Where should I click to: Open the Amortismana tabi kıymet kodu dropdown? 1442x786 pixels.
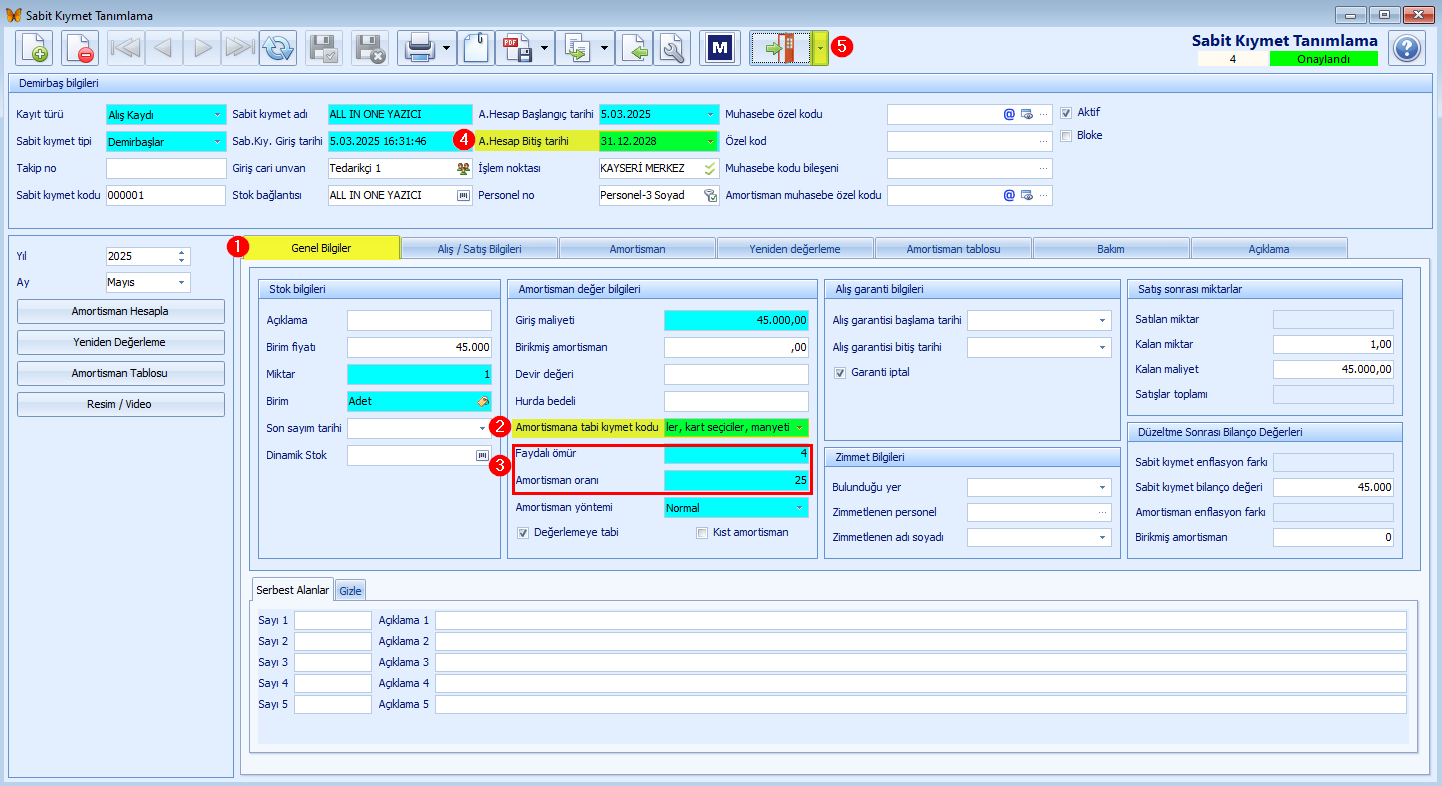click(x=800, y=428)
